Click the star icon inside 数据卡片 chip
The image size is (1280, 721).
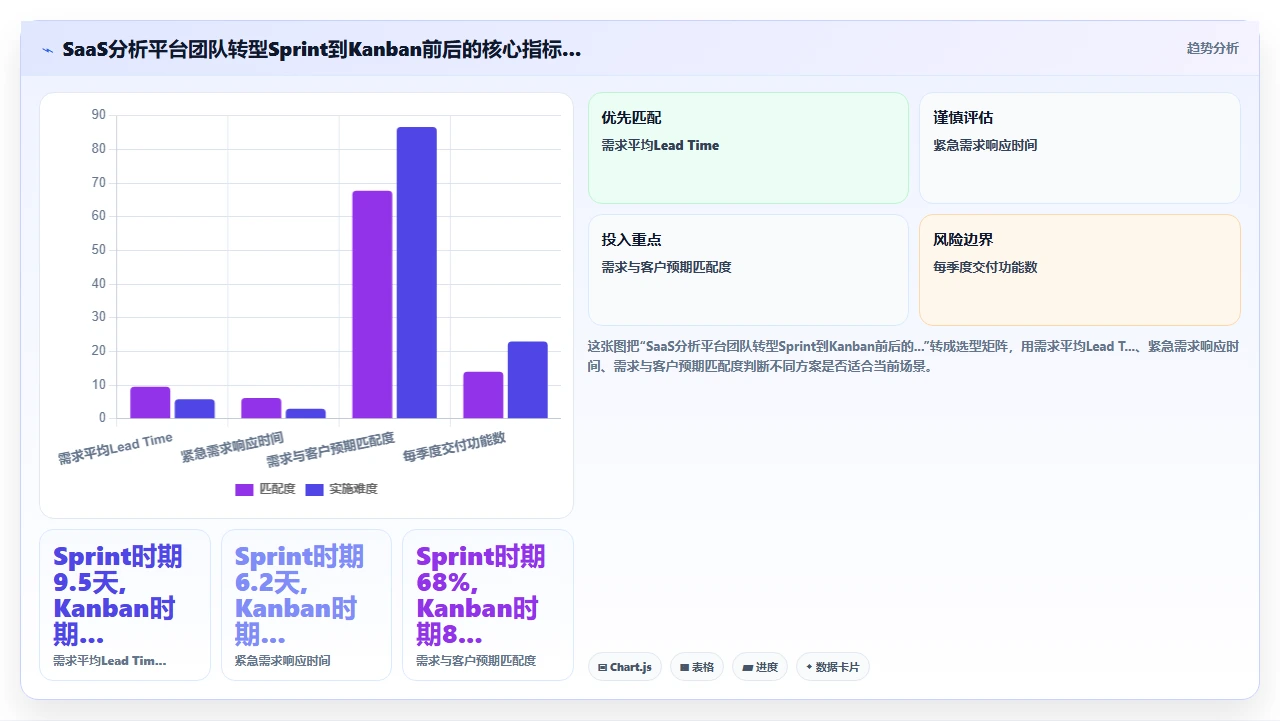click(809, 666)
